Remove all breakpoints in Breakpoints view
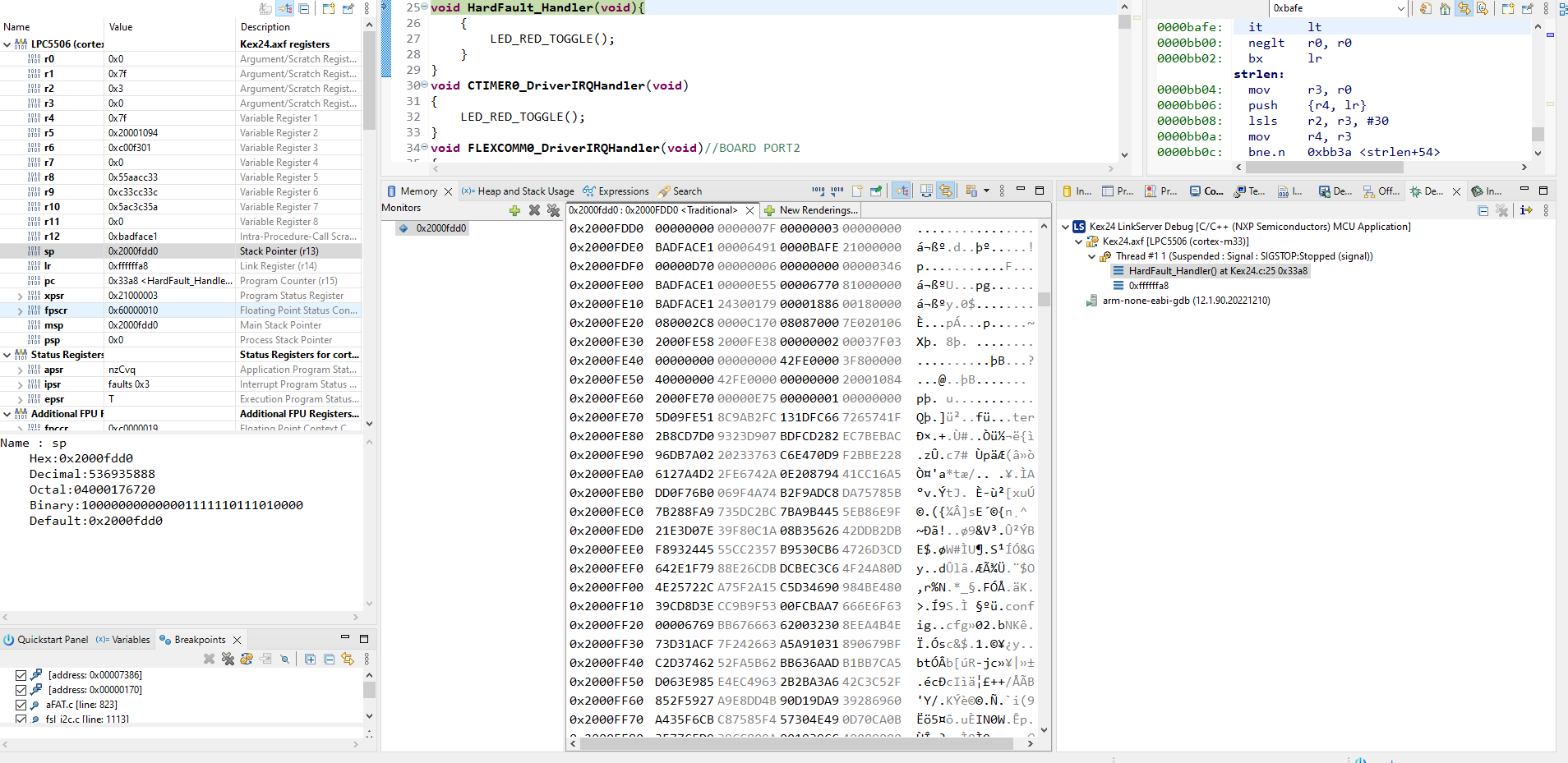This screenshot has height=763, width=1568. (x=228, y=659)
